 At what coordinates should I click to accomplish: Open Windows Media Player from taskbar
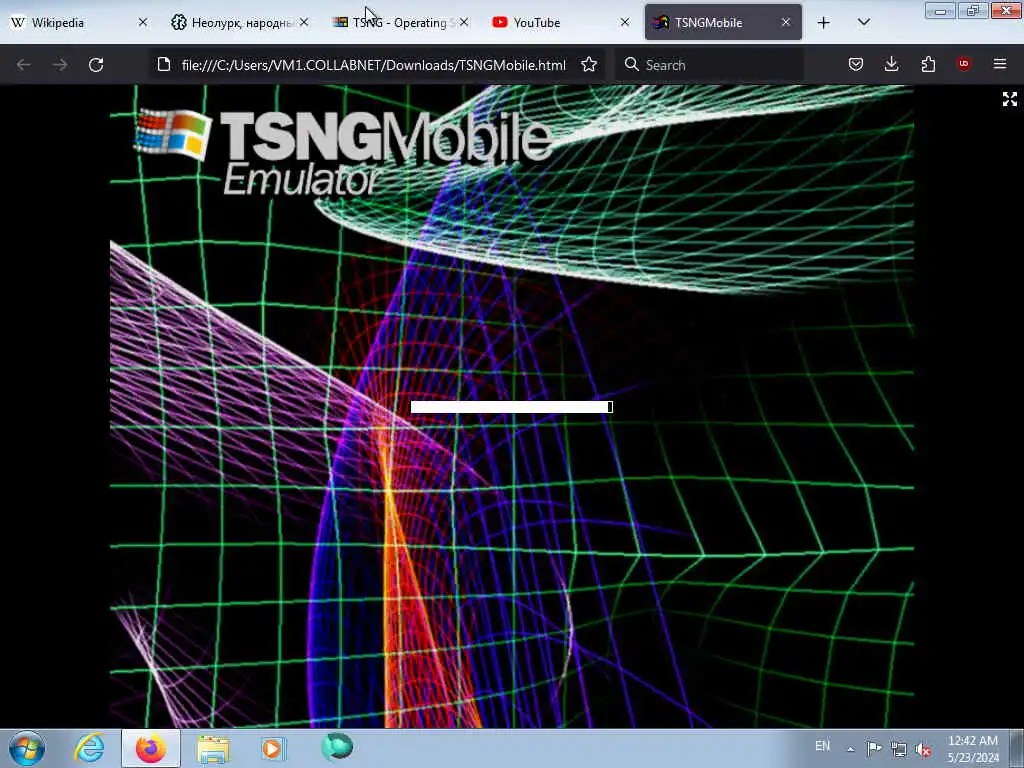tap(274, 748)
